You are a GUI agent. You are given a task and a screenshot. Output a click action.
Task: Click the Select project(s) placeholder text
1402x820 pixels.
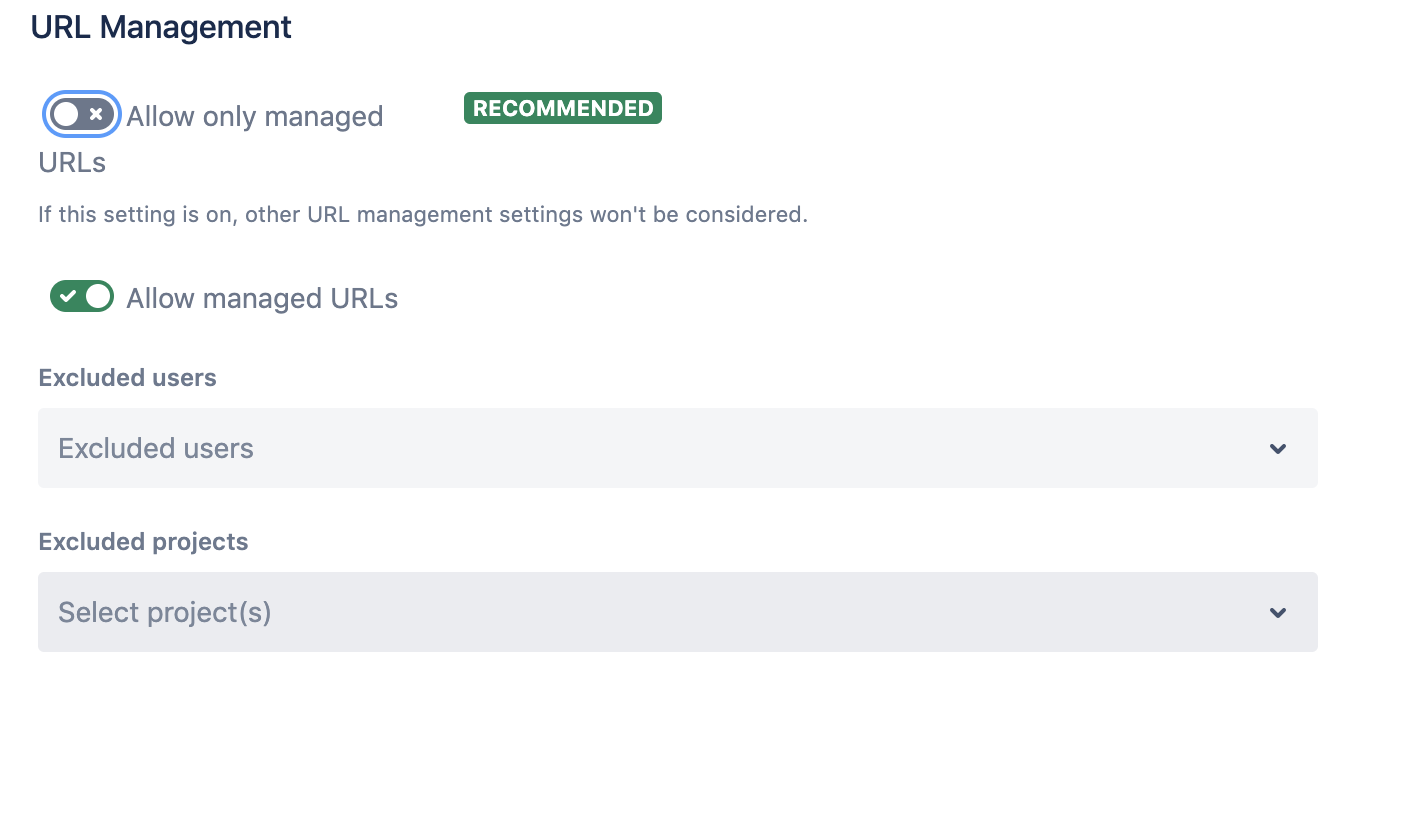[x=165, y=613]
